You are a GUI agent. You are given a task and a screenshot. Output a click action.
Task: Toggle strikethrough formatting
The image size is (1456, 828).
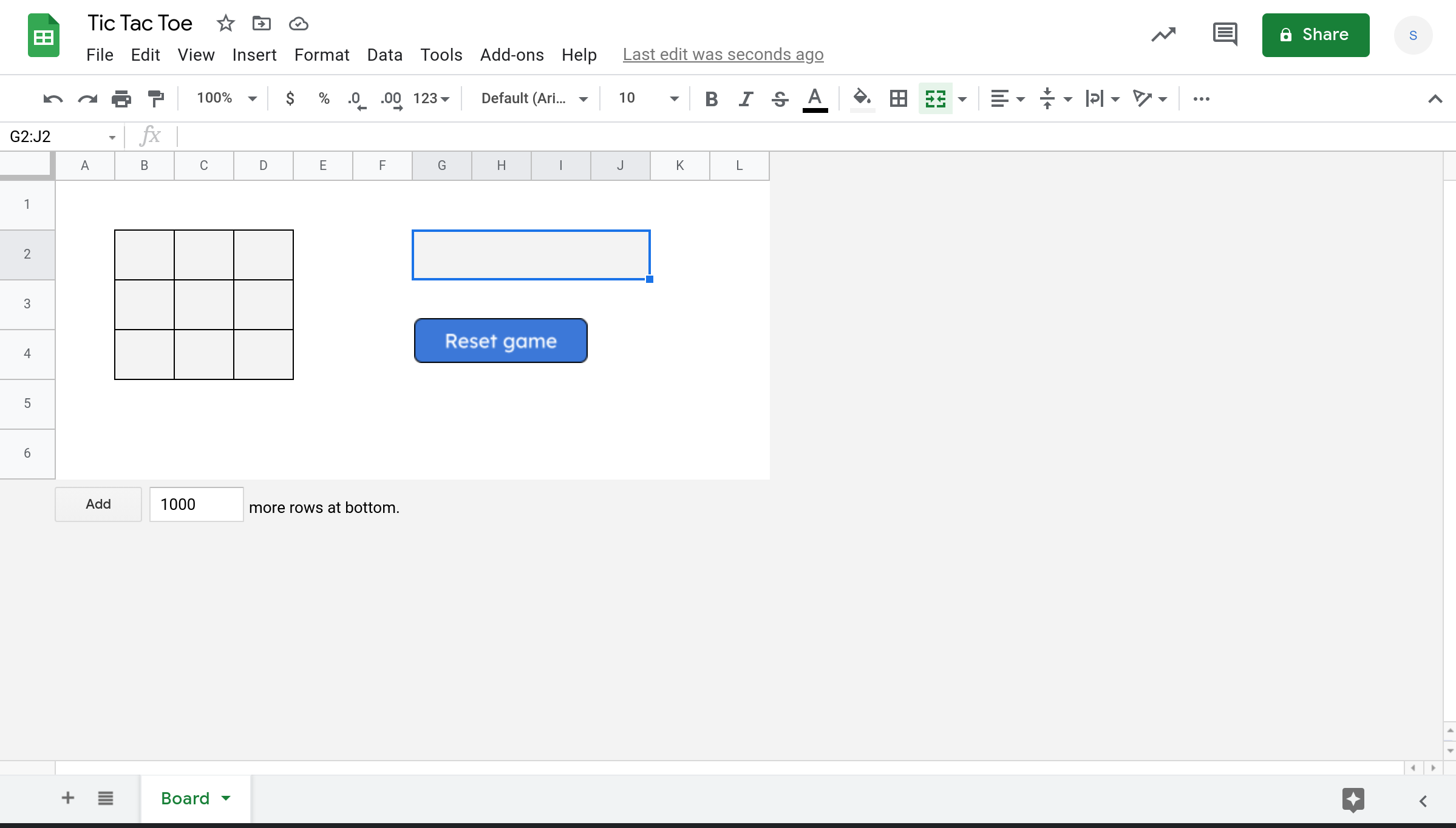coord(780,98)
